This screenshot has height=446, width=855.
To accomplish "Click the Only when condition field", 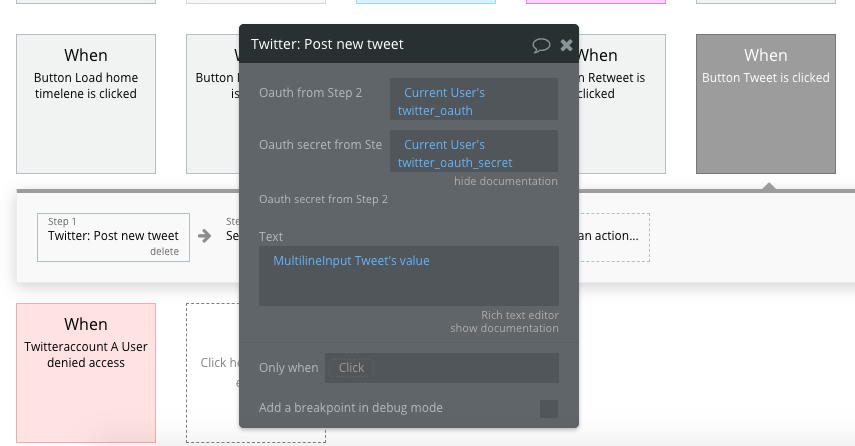I will point(442,368).
